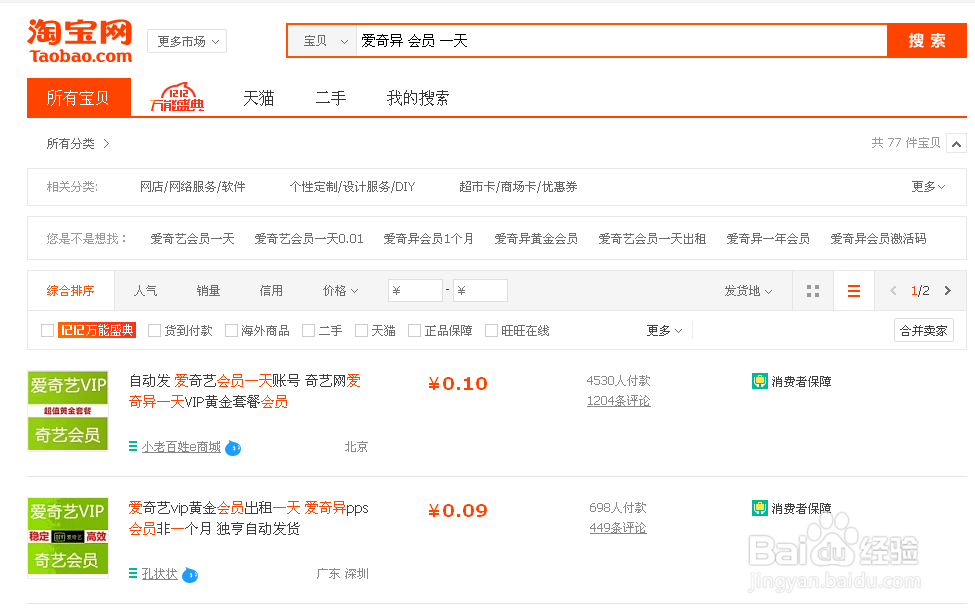Screen dimensions: 975x615
Task: Expand 更多 related categories
Action: click(928, 187)
